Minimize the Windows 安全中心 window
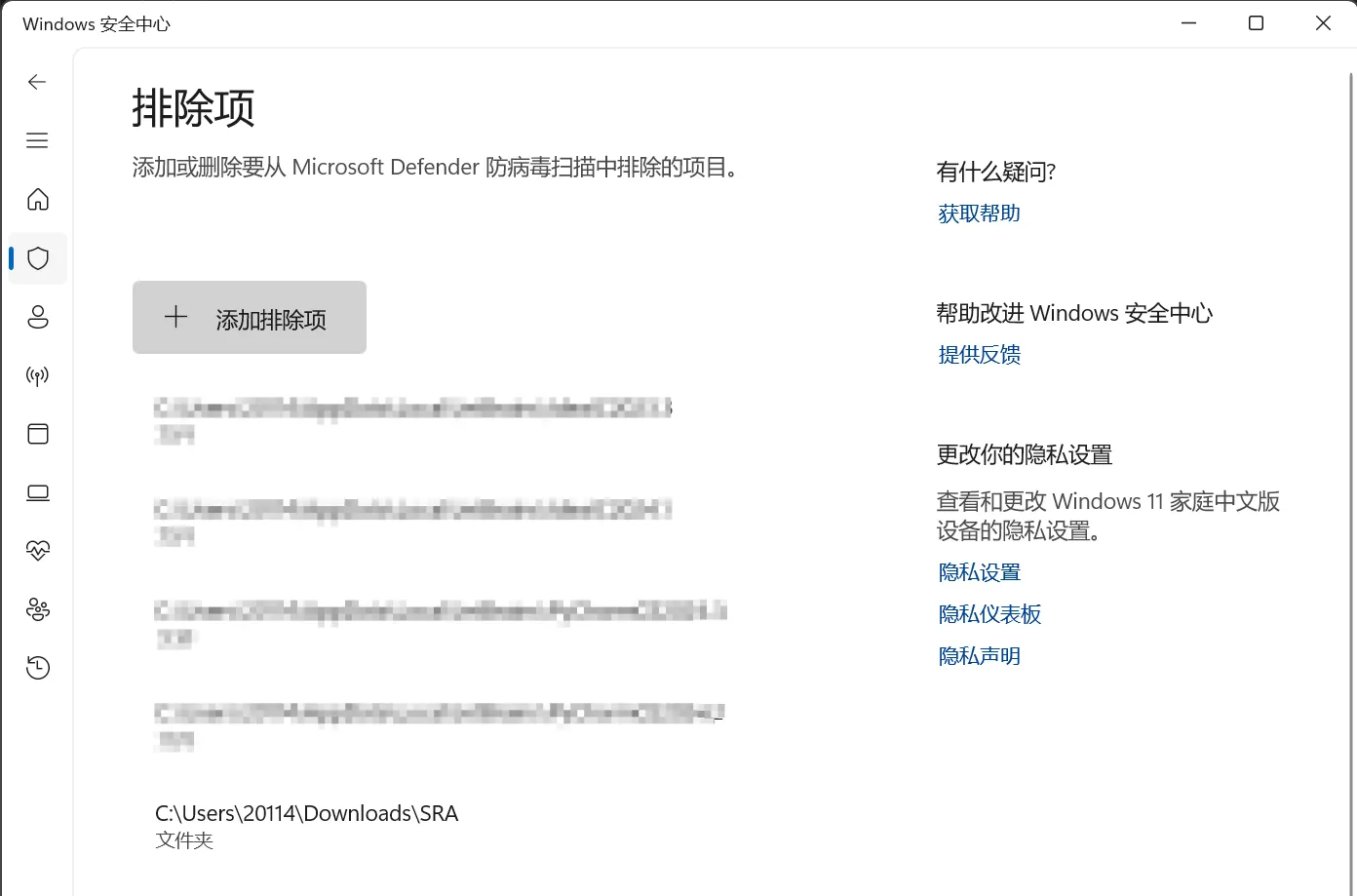 [1188, 23]
